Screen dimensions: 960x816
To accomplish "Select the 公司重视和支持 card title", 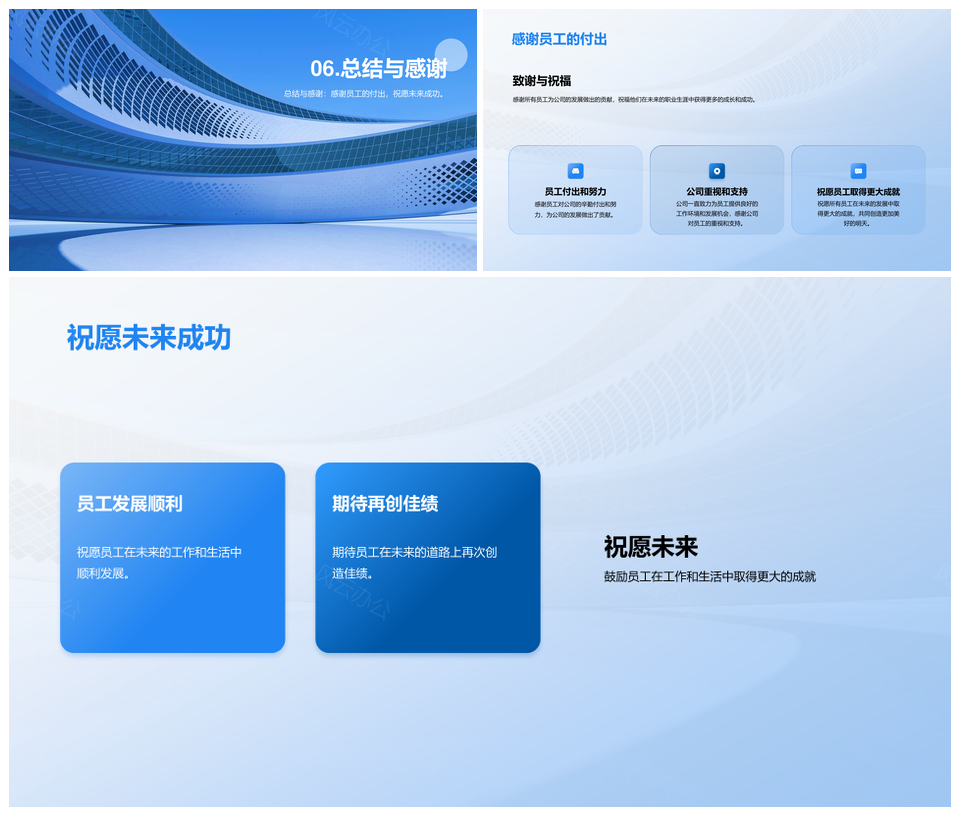I will point(716,191).
